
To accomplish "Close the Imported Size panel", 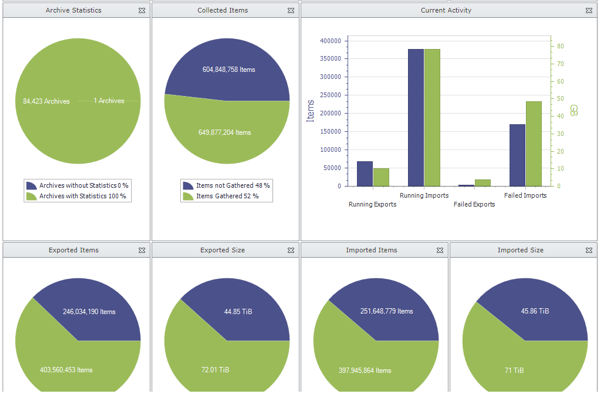I will (589, 250).
